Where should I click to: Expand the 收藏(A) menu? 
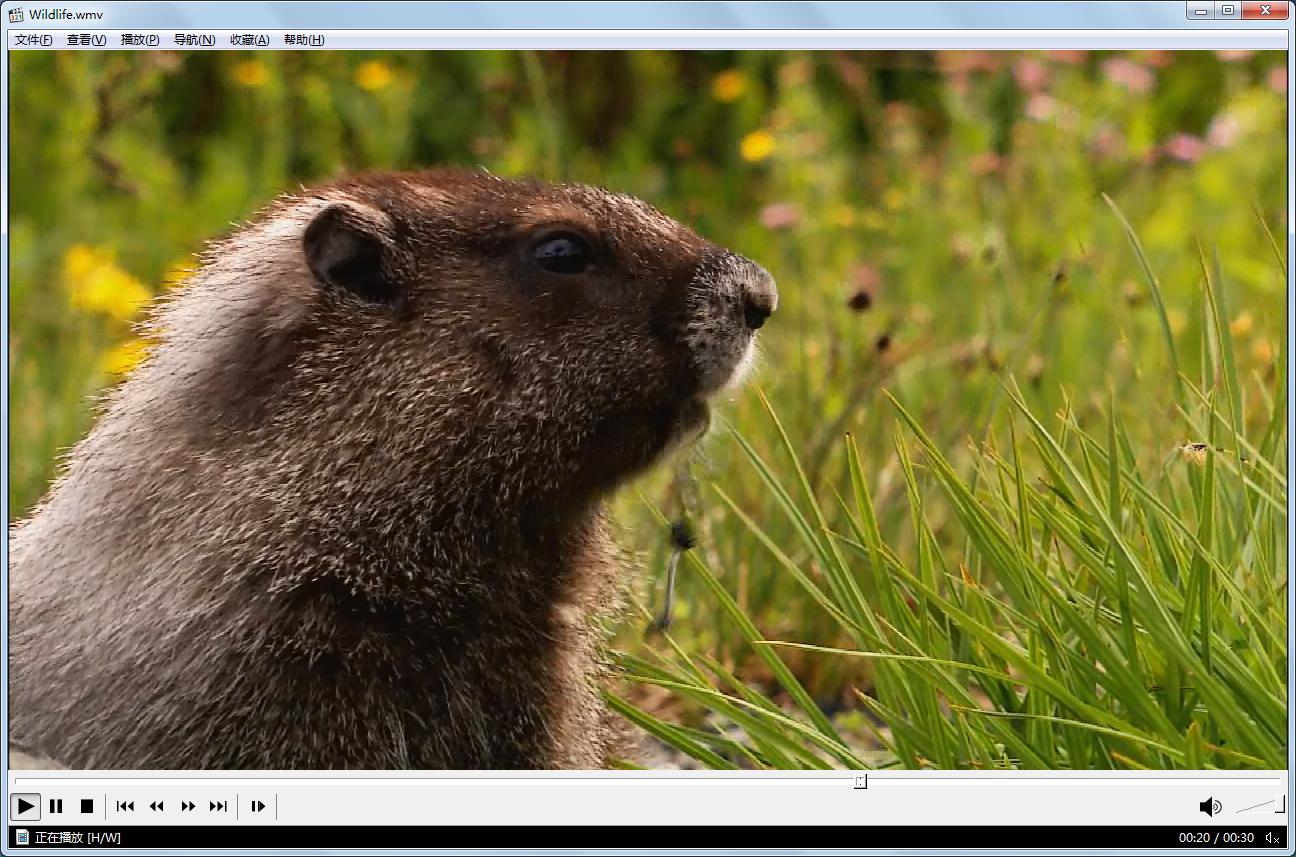click(x=249, y=40)
